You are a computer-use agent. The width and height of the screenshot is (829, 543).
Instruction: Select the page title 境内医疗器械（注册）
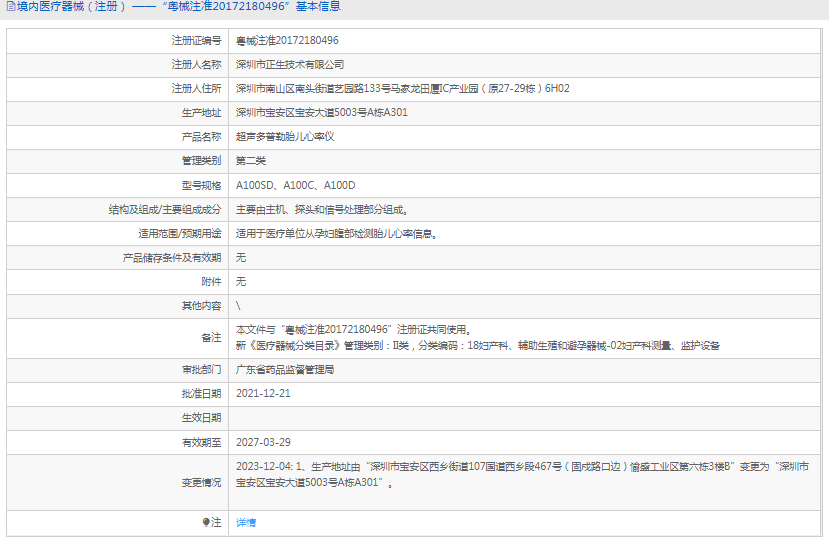pyautogui.click(x=72, y=6)
